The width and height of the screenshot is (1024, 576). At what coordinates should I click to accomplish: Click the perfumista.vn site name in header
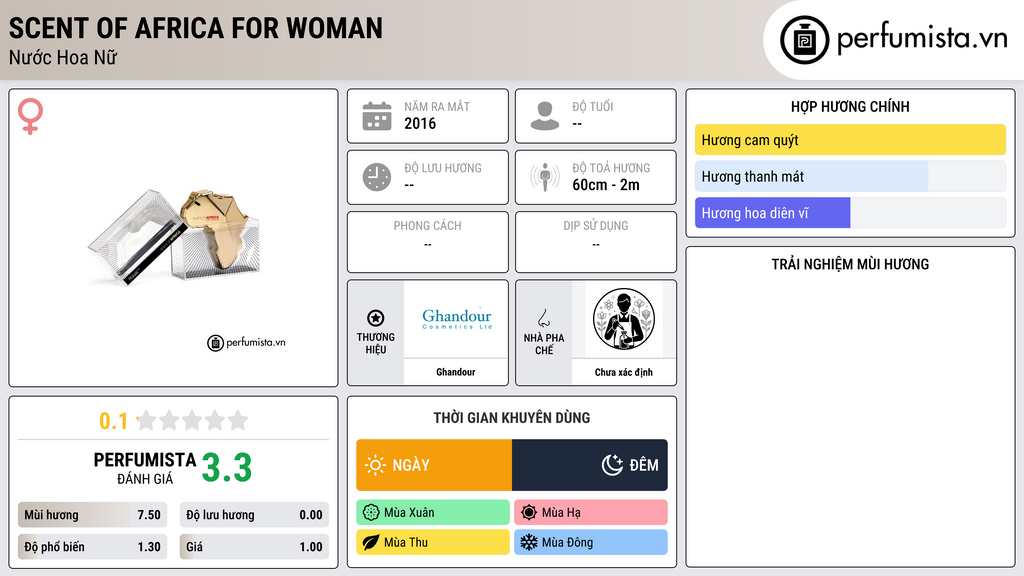pos(922,38)
